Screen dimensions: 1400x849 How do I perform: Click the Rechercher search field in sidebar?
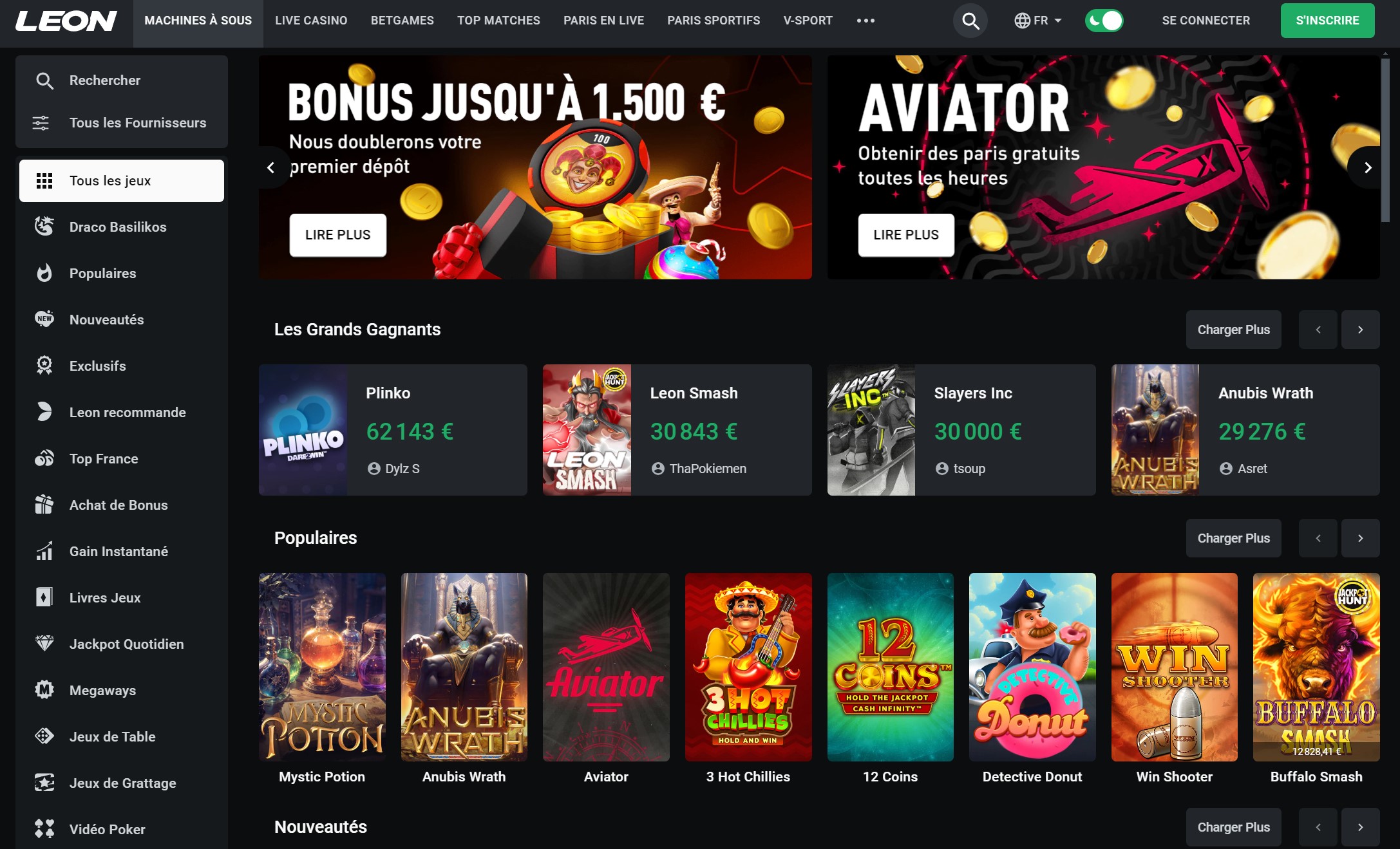122,80
